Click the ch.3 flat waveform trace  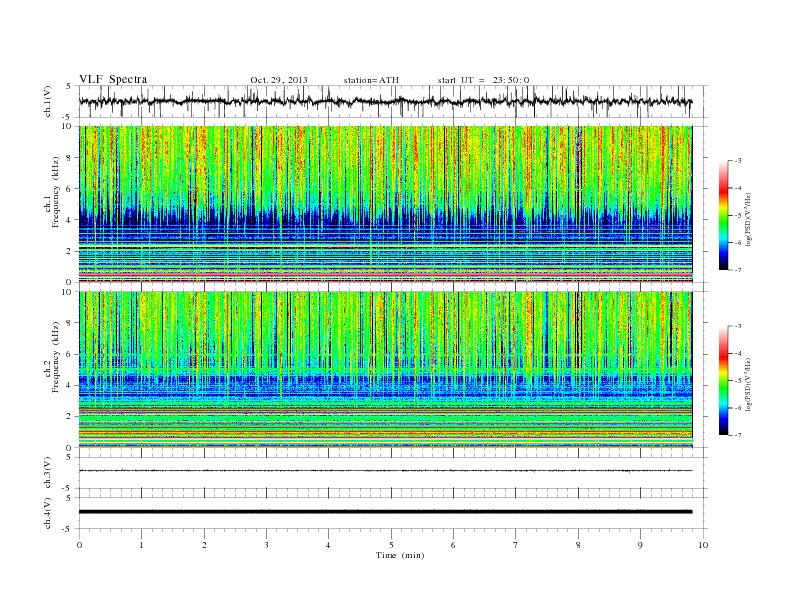tap(385, 471)
